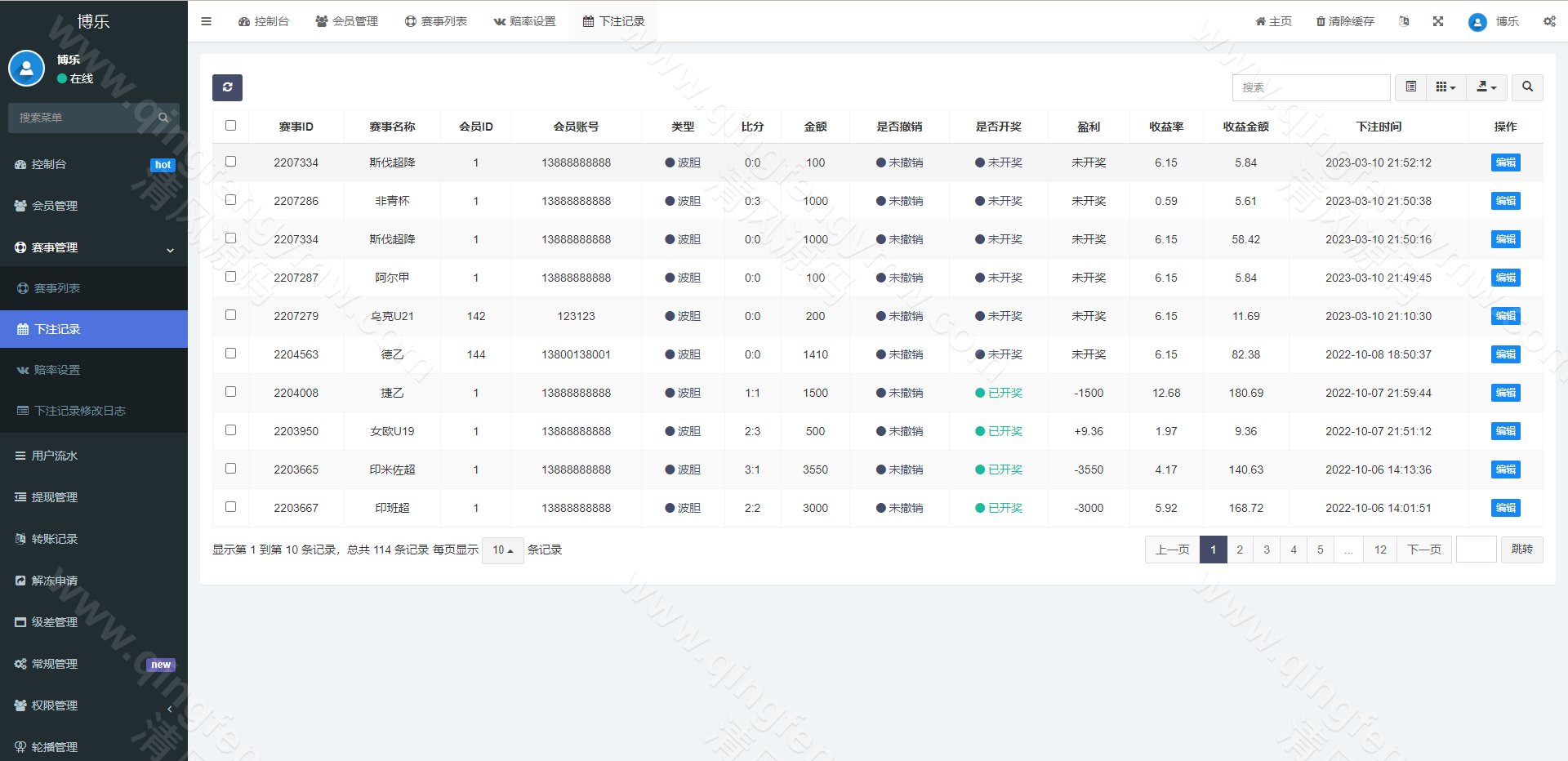Open the columns visibility dropdown
Image resolution: width=1568 pixels, height=761 pixels.
[x=1445, y=87]
